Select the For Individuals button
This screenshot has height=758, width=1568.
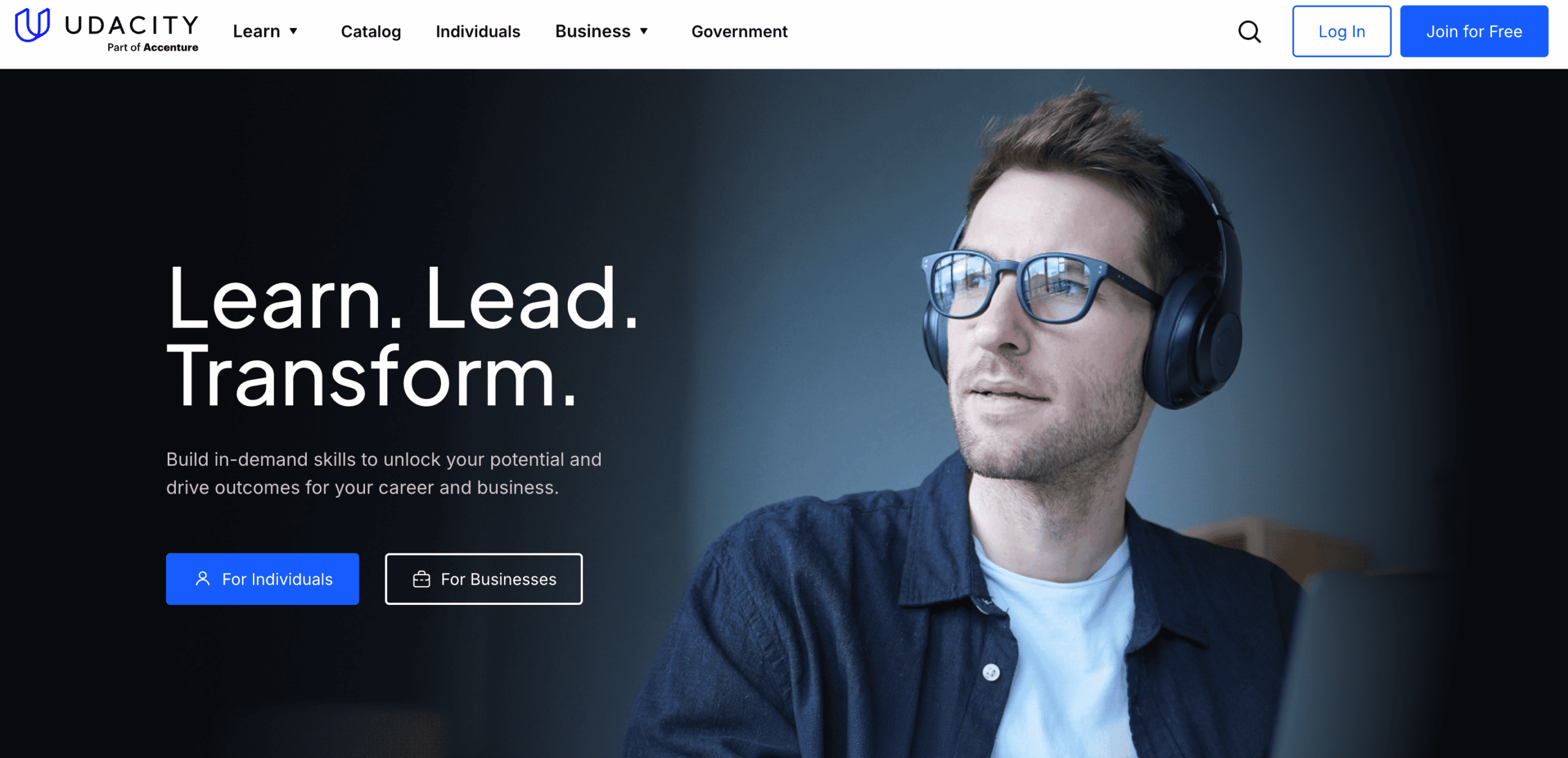(x=262, y=579)
